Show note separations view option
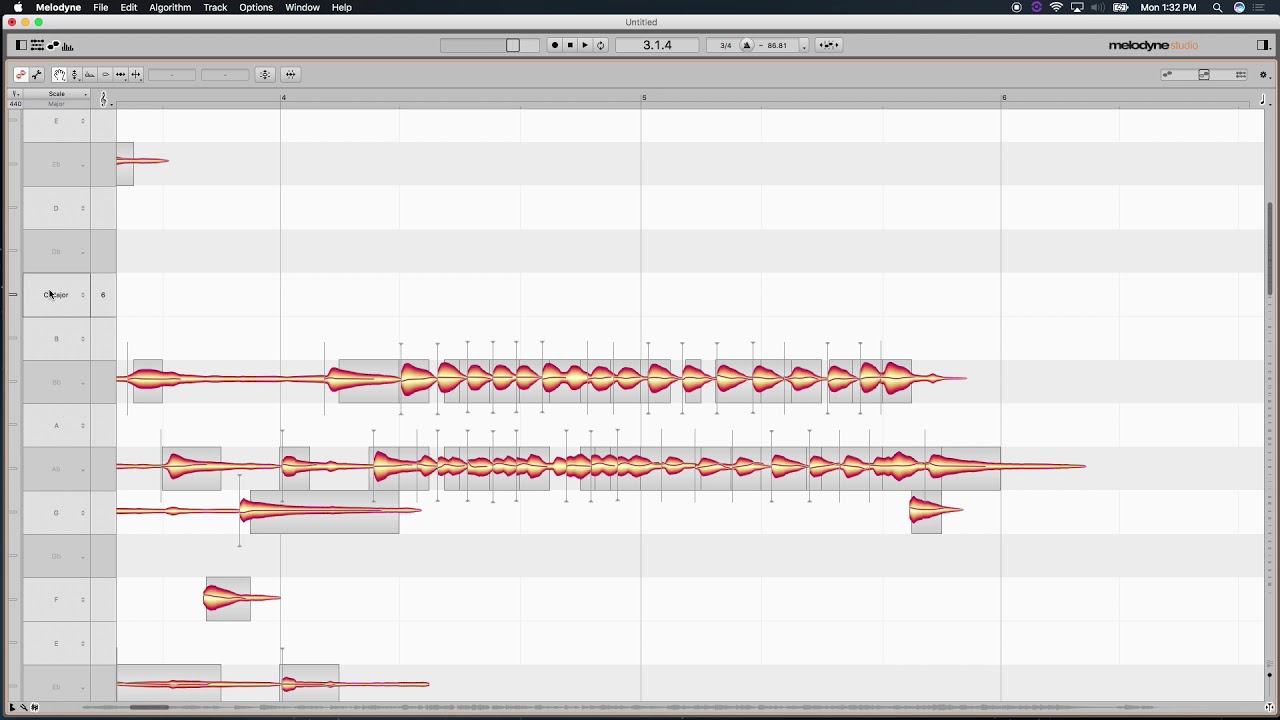This screenshot has width=1280, height=720. [x=1241, y=75]
